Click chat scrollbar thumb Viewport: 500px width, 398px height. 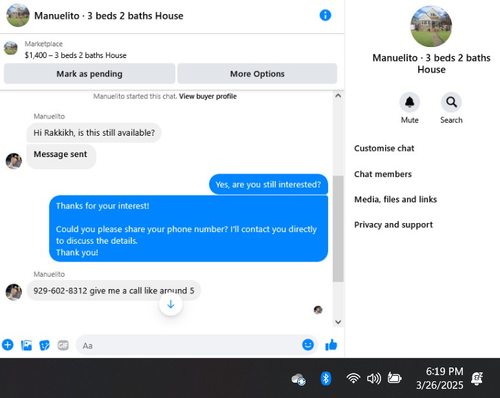click(x=338, y=229)
